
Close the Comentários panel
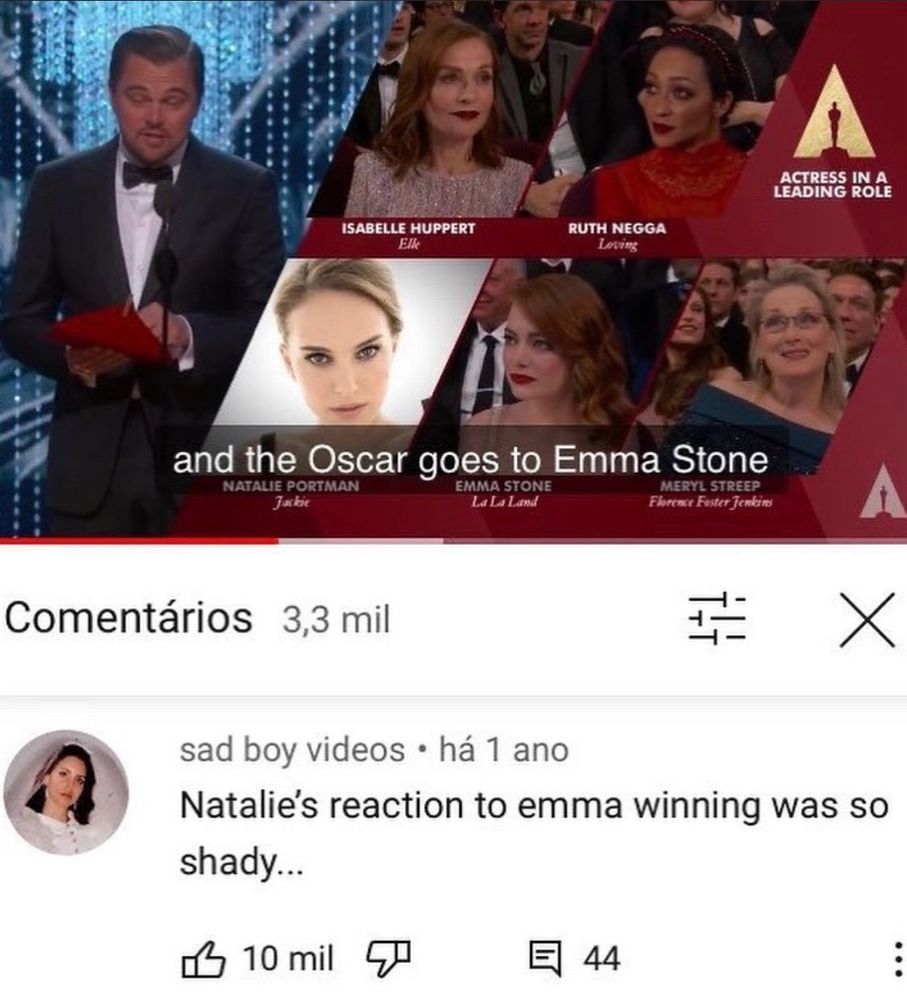point(867,619)
